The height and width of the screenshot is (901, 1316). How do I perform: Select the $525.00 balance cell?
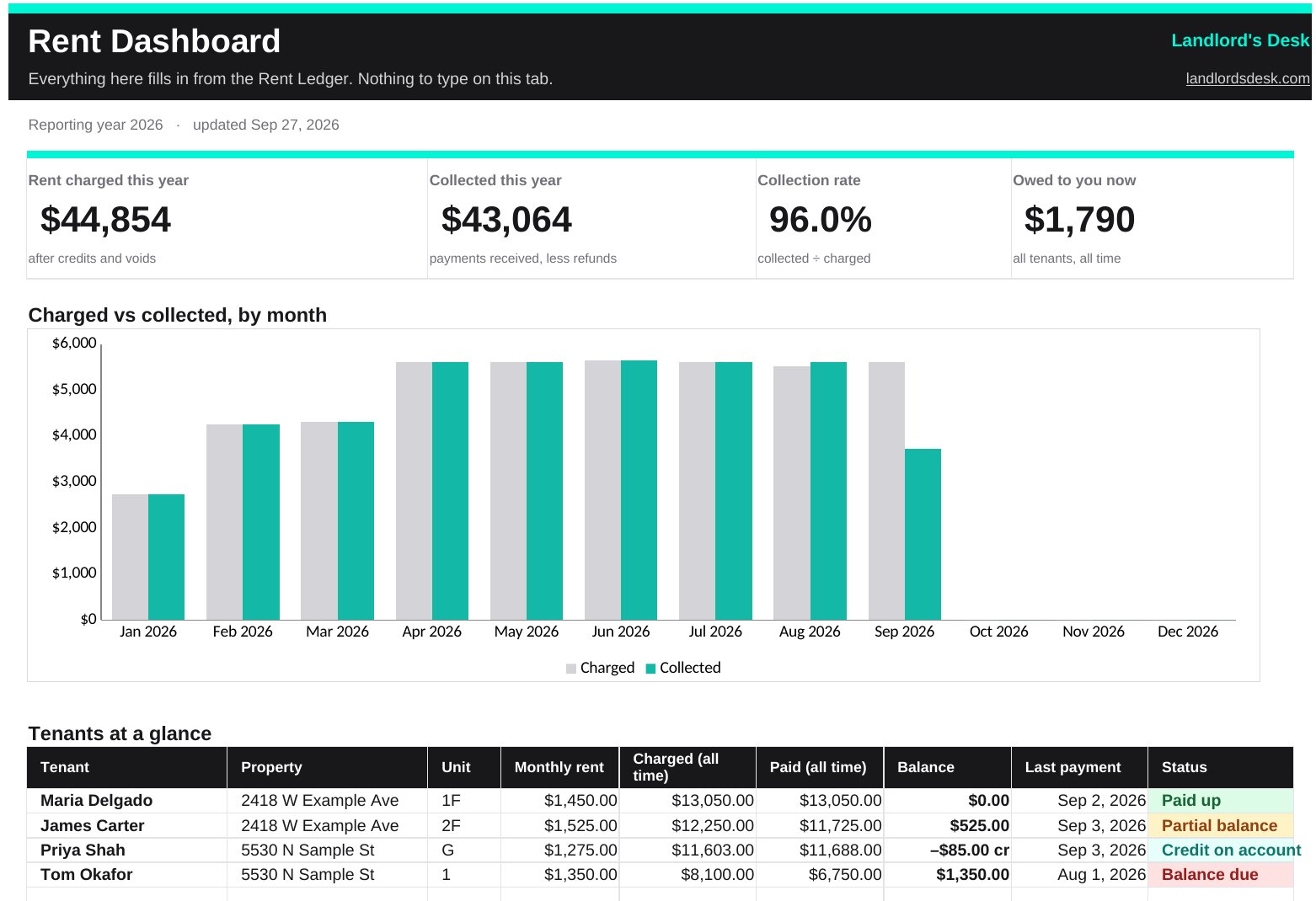(x=947, y=826)
